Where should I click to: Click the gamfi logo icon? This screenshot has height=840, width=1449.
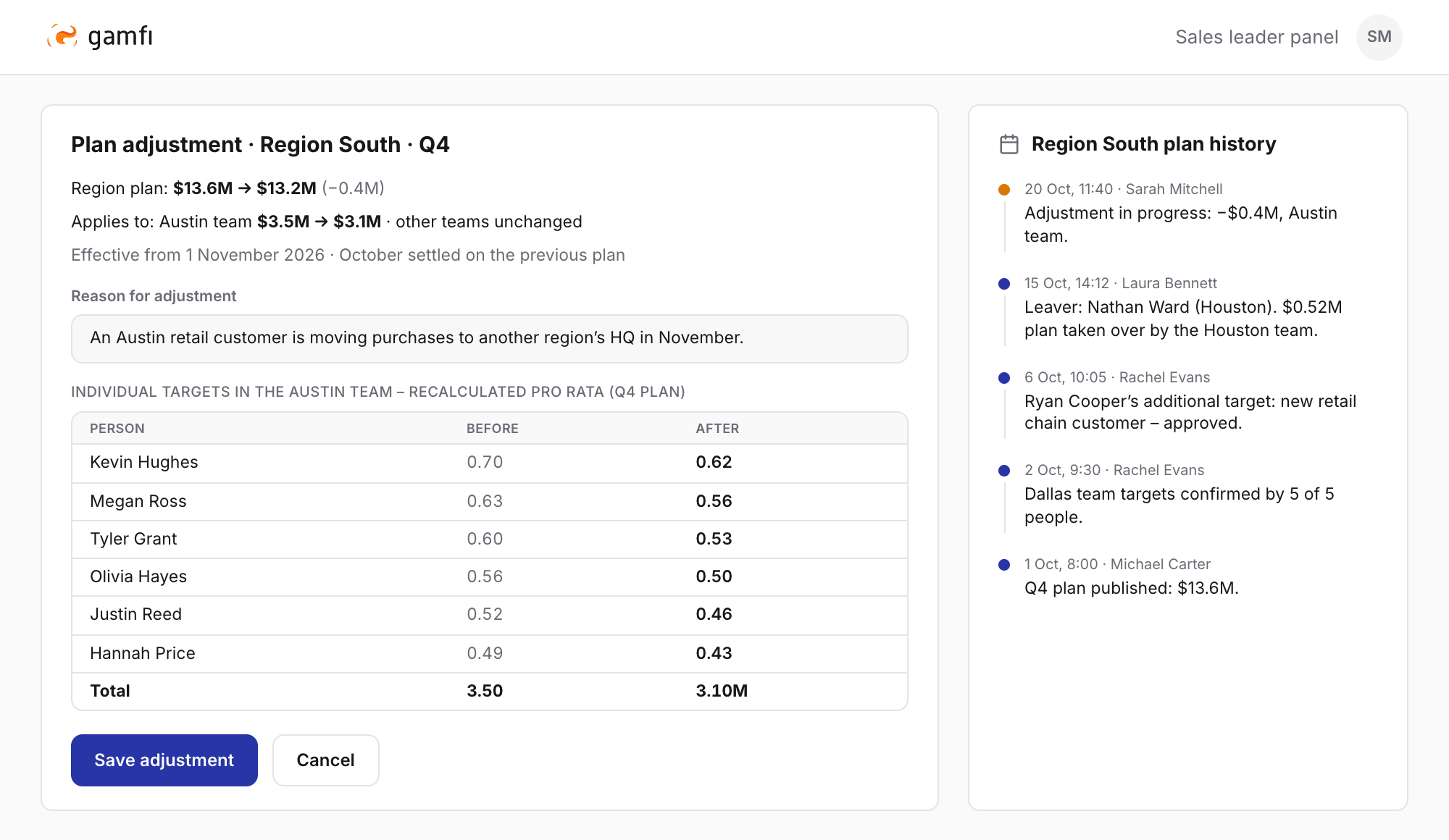[x=62, y=36]
